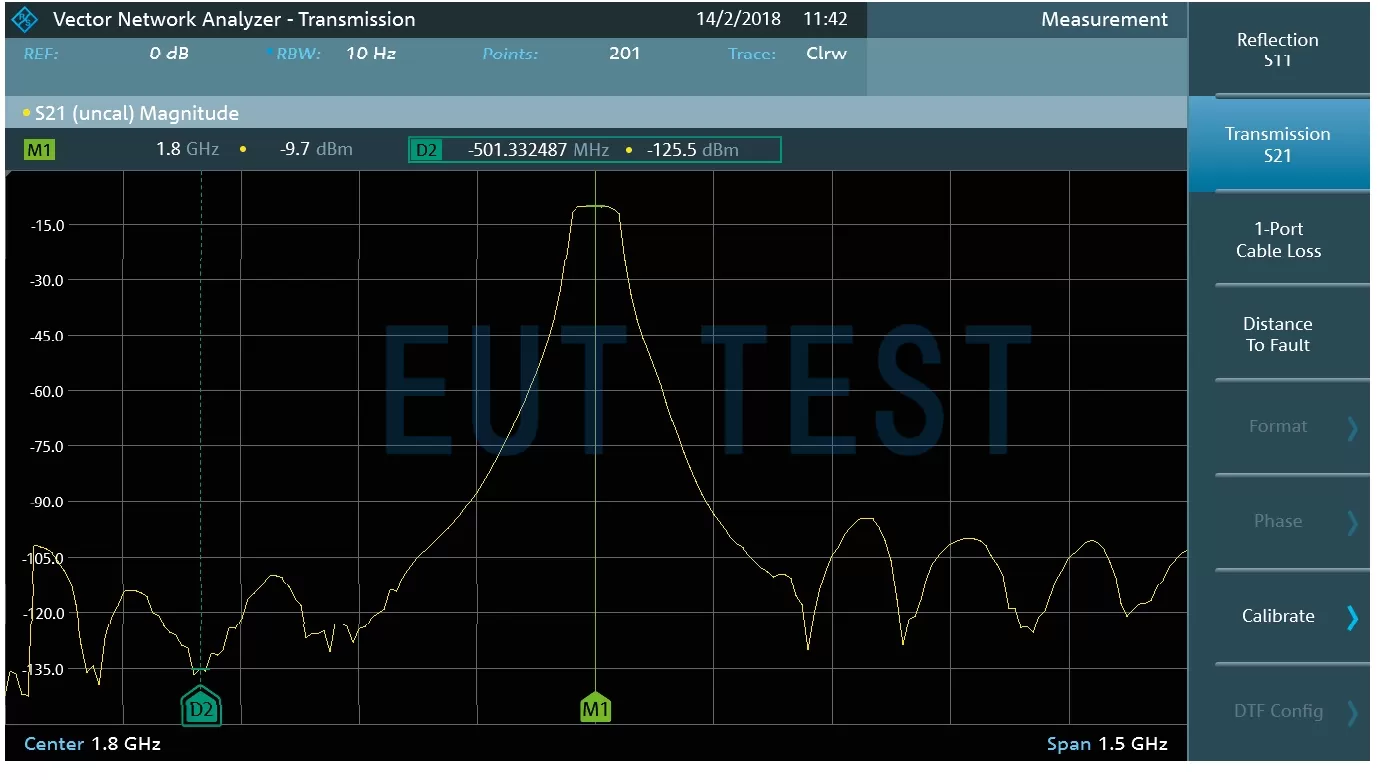Choose 1-Port Cable Loss measurement
The height and width of the screenshot is (780, 1392).
[1277, 240]
